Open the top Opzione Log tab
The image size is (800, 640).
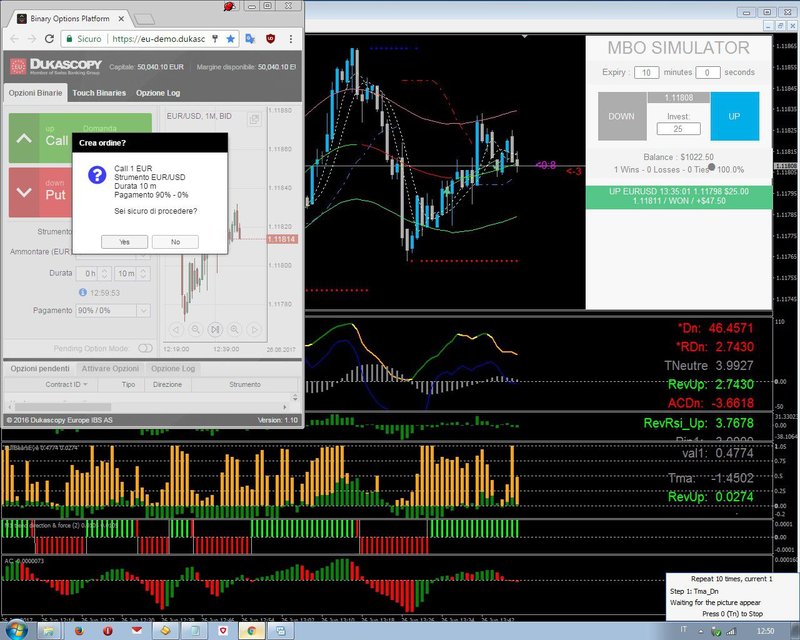tap(158, 93)
